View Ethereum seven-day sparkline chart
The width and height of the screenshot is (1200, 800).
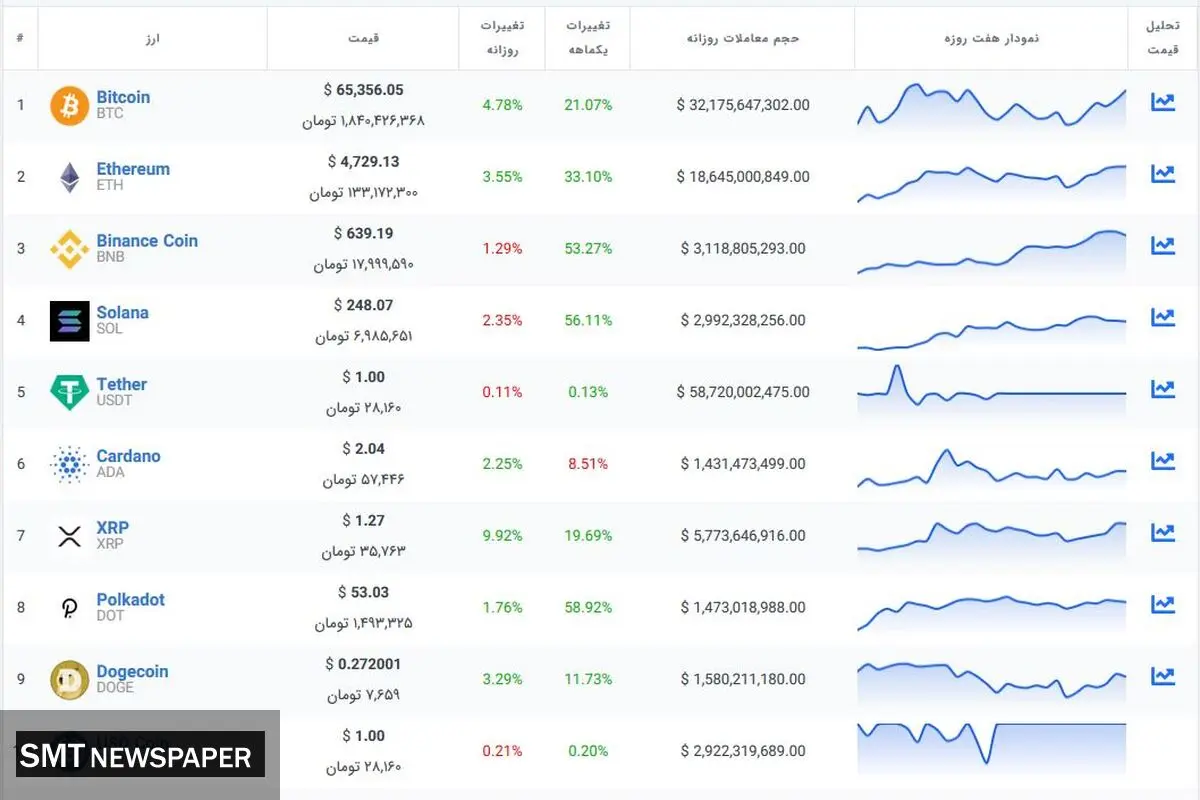991,183
